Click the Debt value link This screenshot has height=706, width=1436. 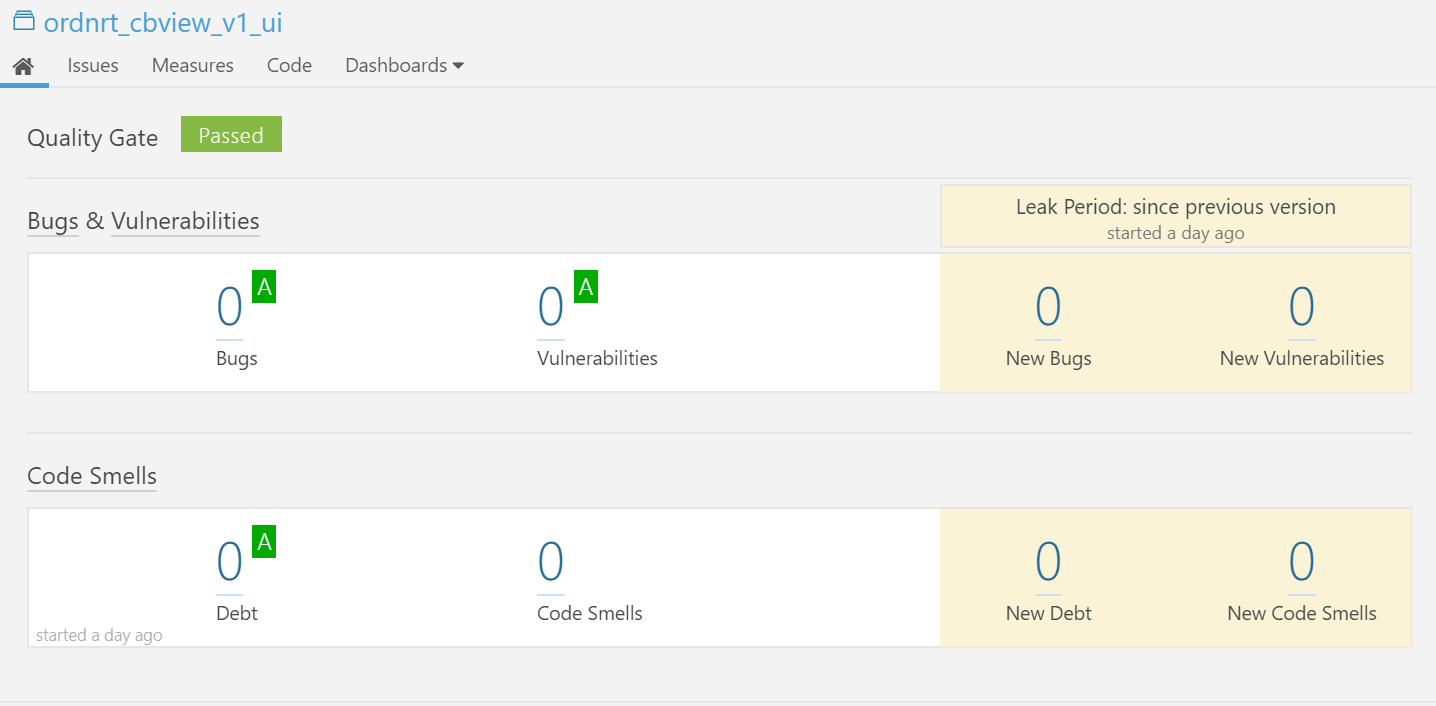230,562
